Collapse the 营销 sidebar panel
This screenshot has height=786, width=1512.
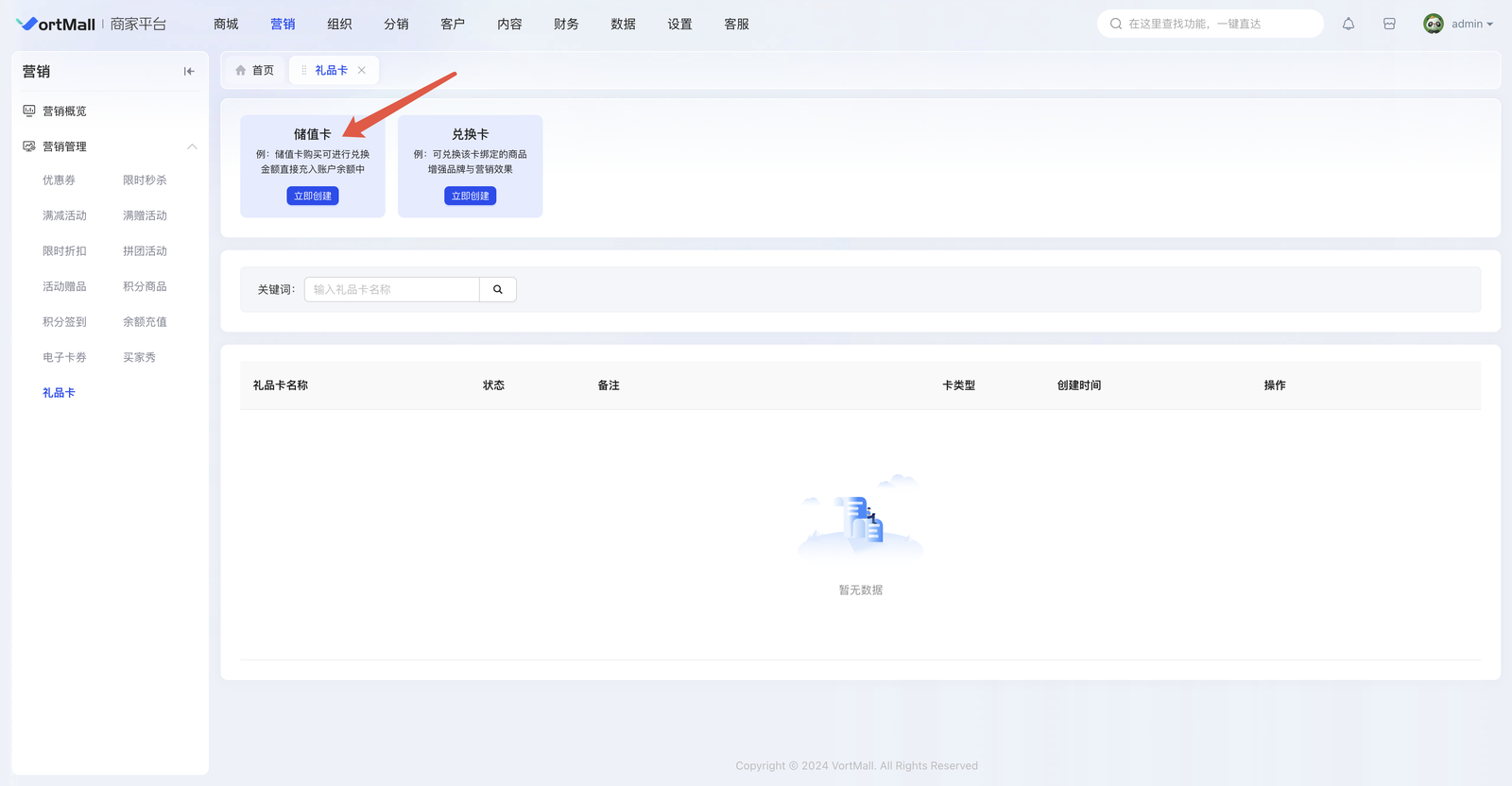click(189, 72)
